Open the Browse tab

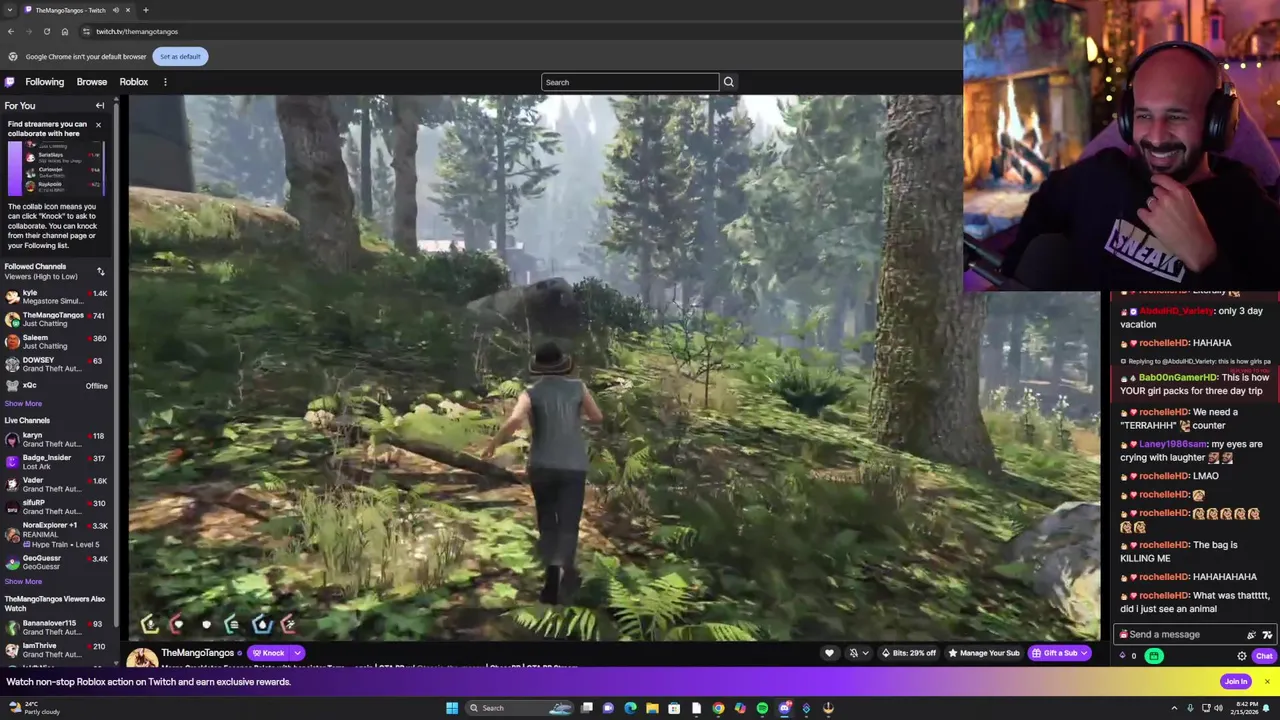point(92,82)
